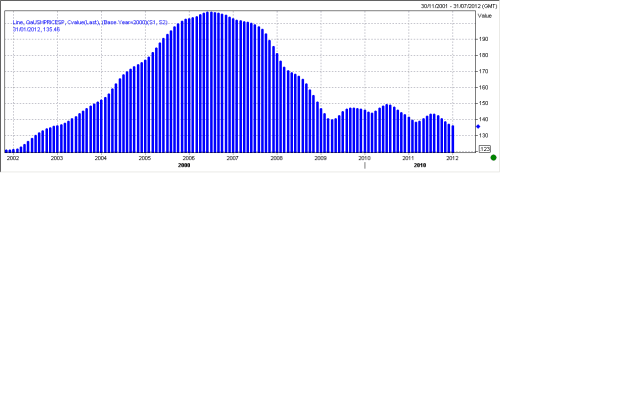This screenshot has width=640, height=403.
Task: Click the bold 2010 decade marker
Action: 420,165
